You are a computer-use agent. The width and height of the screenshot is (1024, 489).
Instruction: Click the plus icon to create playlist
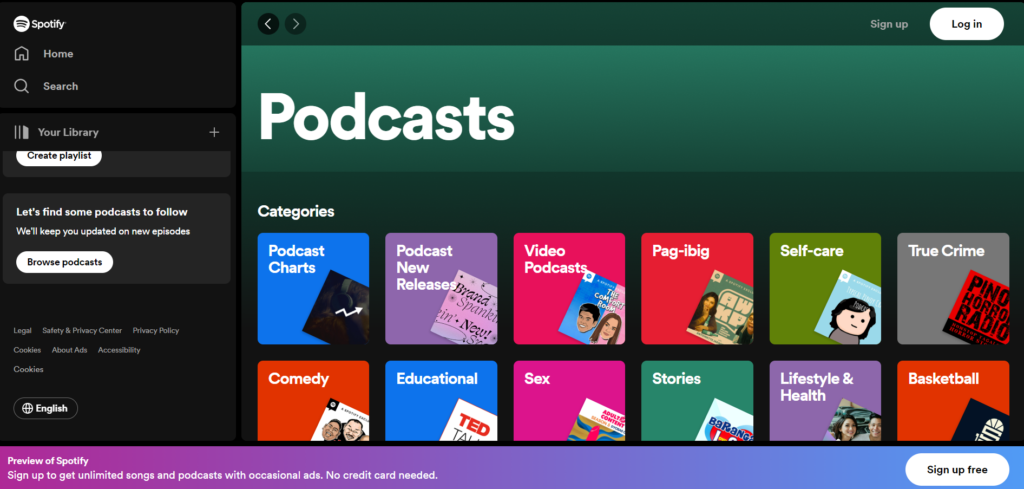click(214, 132)
